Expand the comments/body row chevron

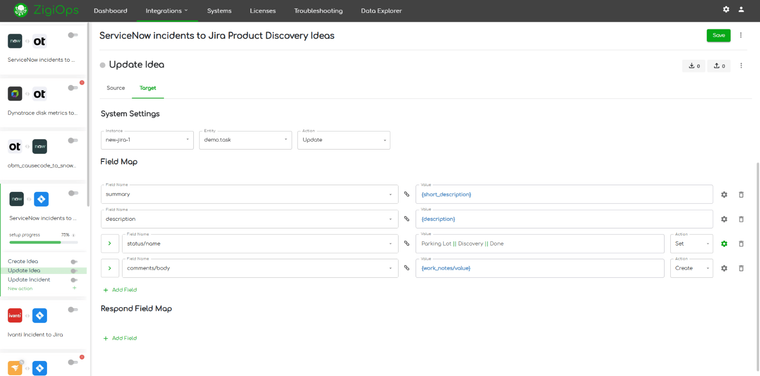click(x=110, y=268)
